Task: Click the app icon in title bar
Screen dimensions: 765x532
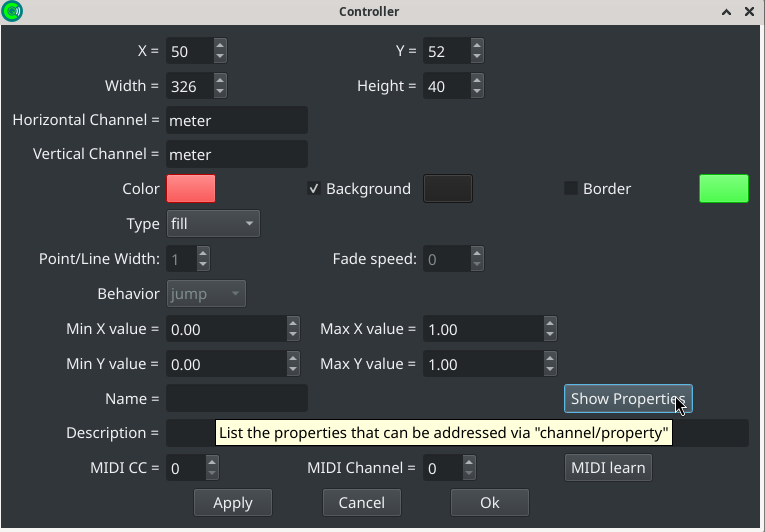Action: pyautogui.click(x=12, y=11)
